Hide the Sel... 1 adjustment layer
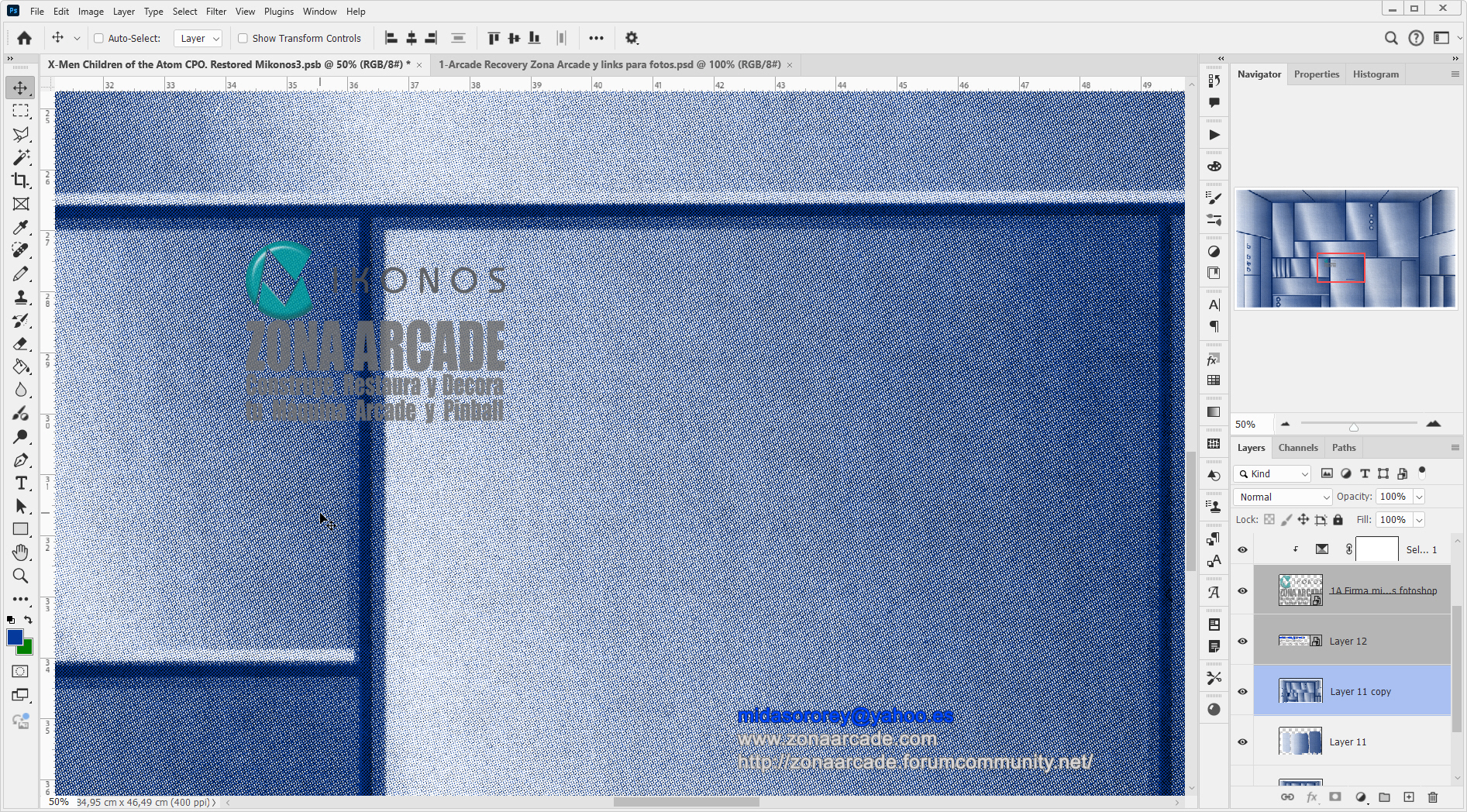The image size is (1467, 812). click(1242, 549)
